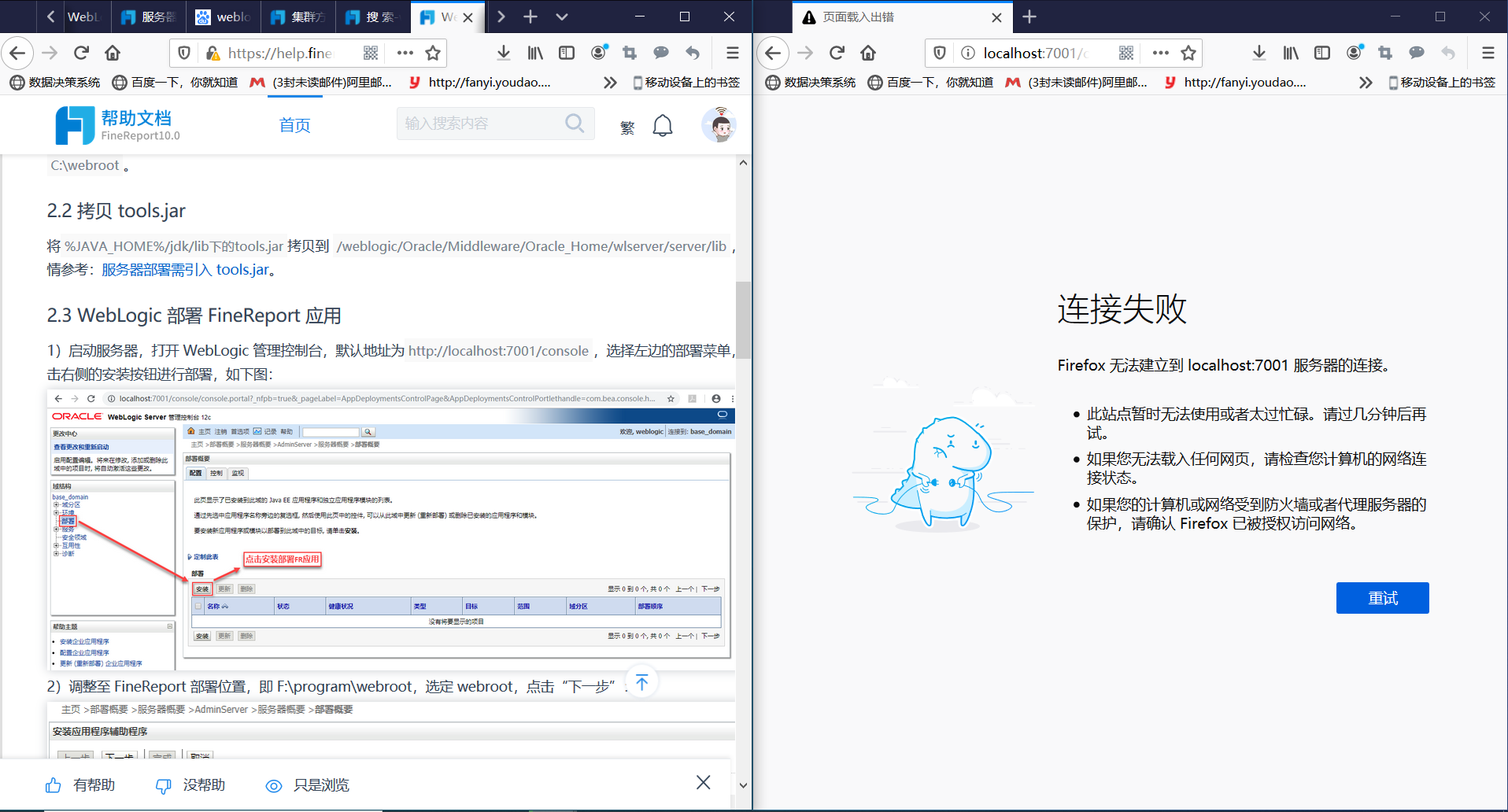
Task: Open 首页 navigation item
Action: pyautogui.click(x=294, y=125)
